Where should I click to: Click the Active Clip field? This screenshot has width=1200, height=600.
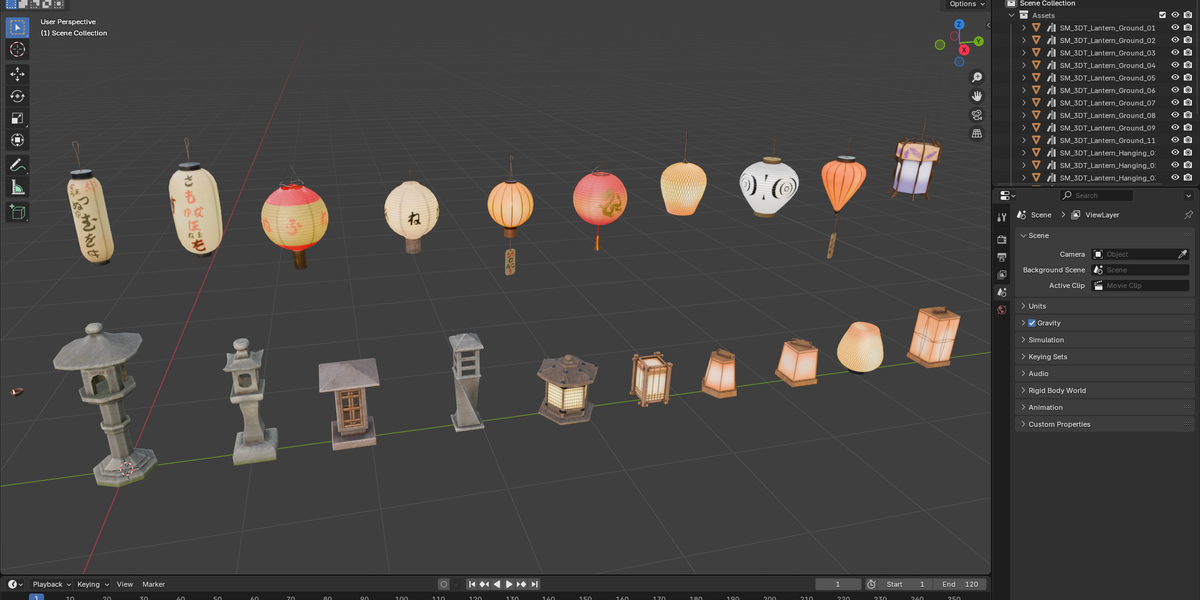1140,286
